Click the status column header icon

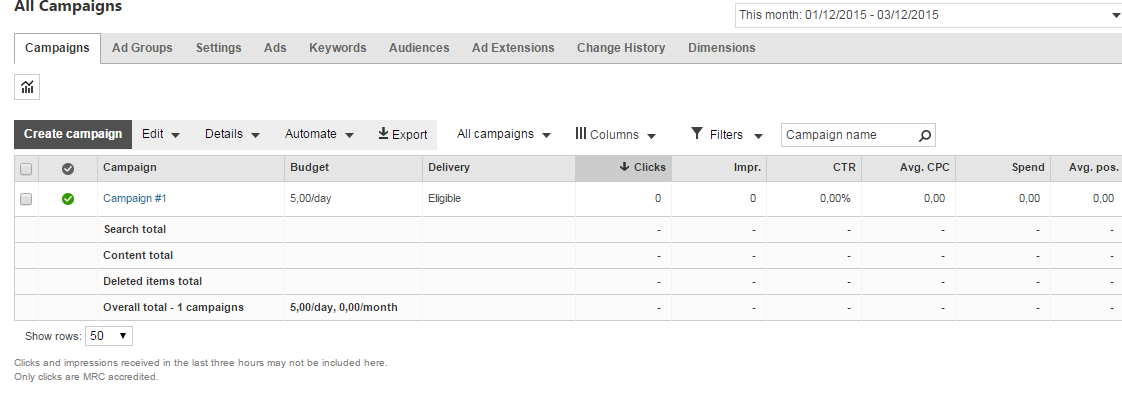68,168
